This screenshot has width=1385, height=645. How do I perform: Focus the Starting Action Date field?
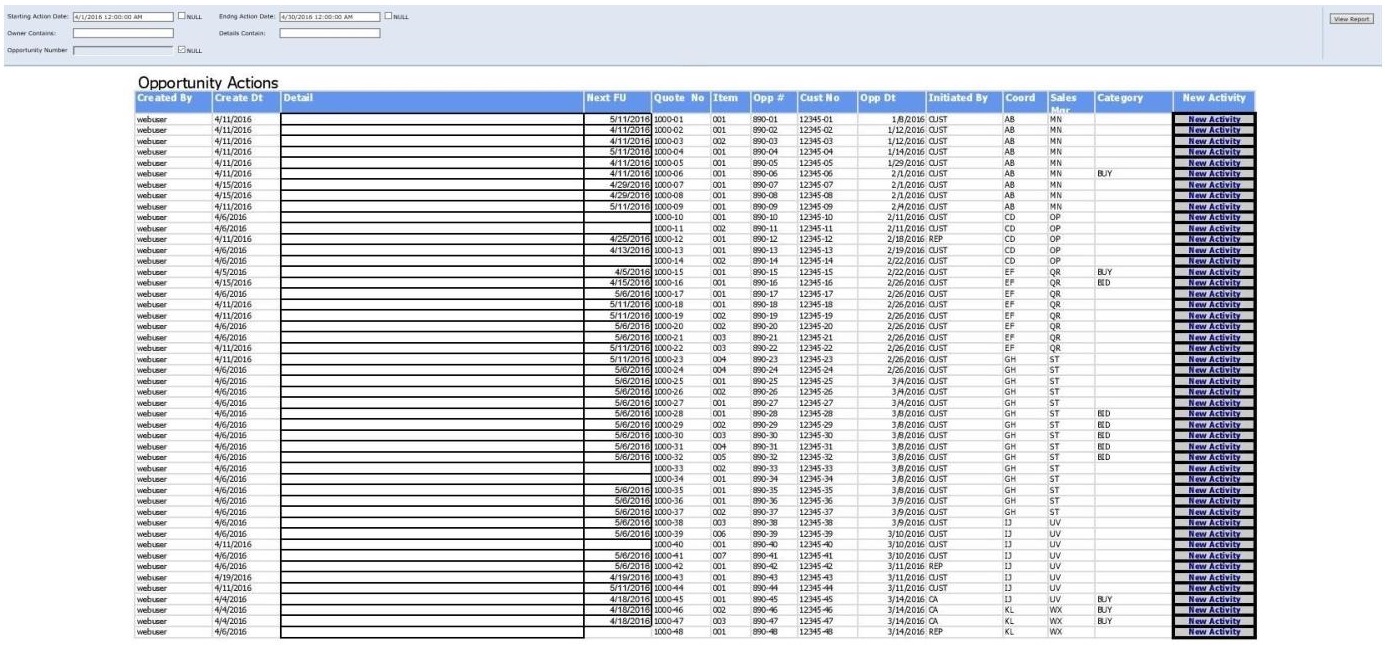pyautogui.click(x=123, y=17)
